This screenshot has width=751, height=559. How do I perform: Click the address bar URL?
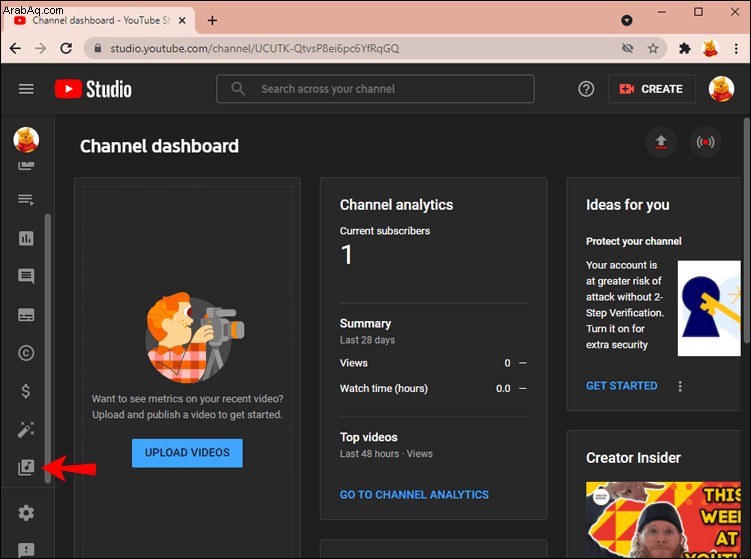(254, 48)
